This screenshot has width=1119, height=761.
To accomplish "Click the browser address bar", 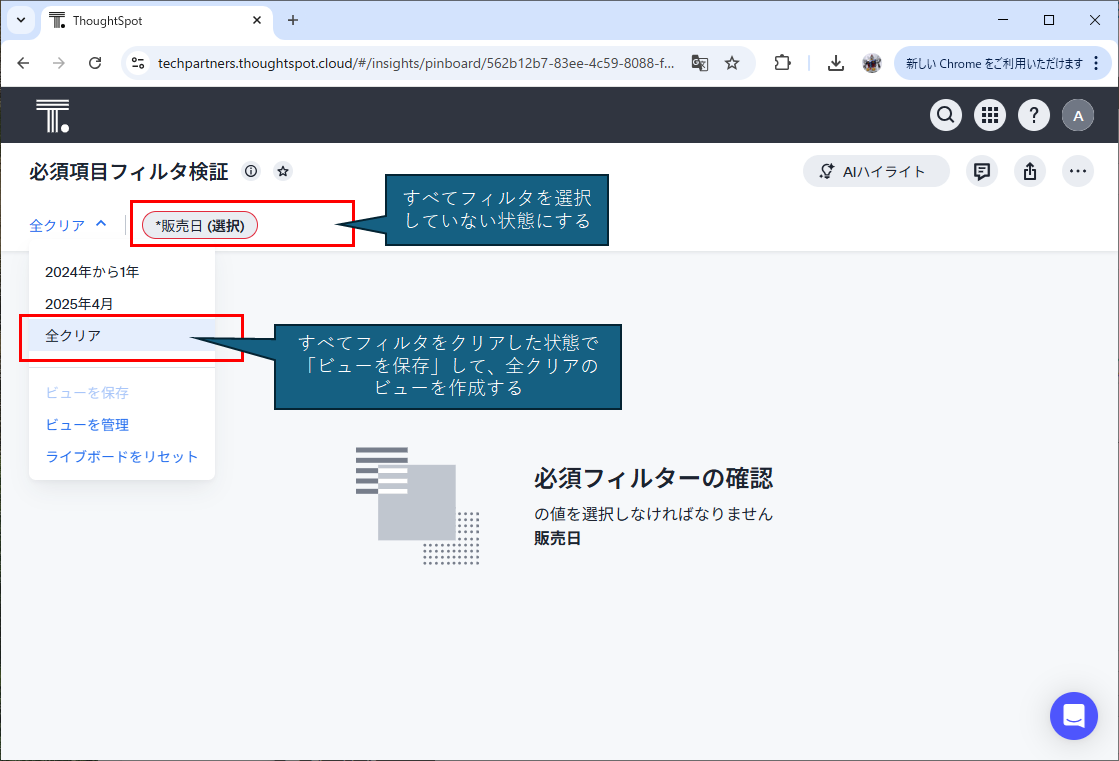I will 415,63.
